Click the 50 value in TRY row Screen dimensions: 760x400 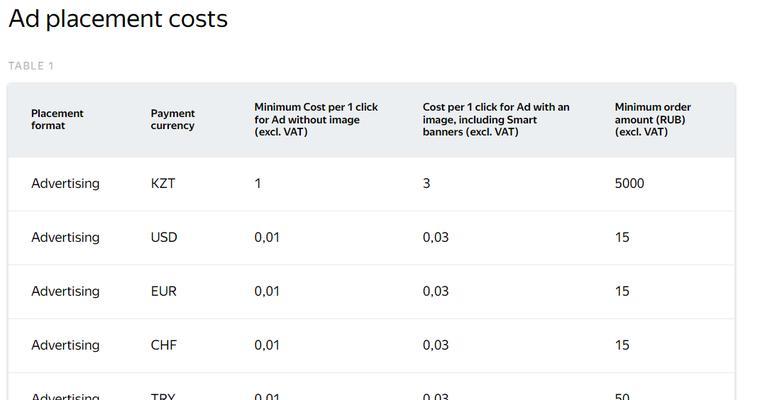[622, 397]
